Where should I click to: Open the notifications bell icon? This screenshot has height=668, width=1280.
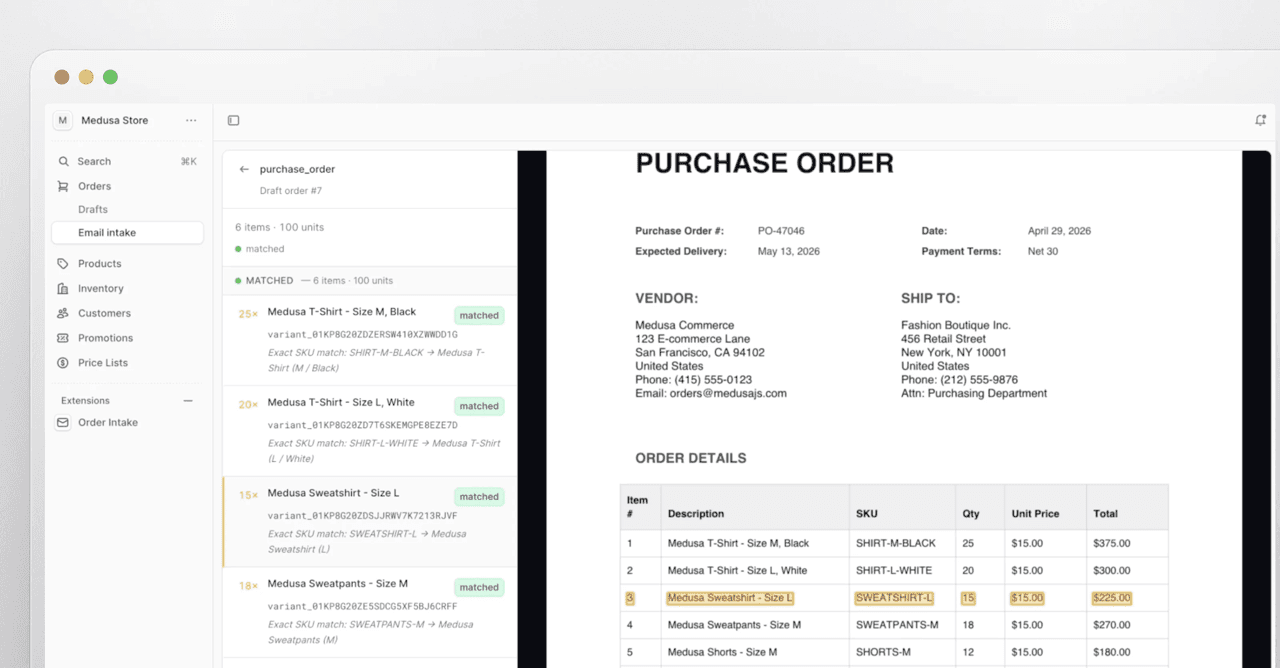(1260, 120)
